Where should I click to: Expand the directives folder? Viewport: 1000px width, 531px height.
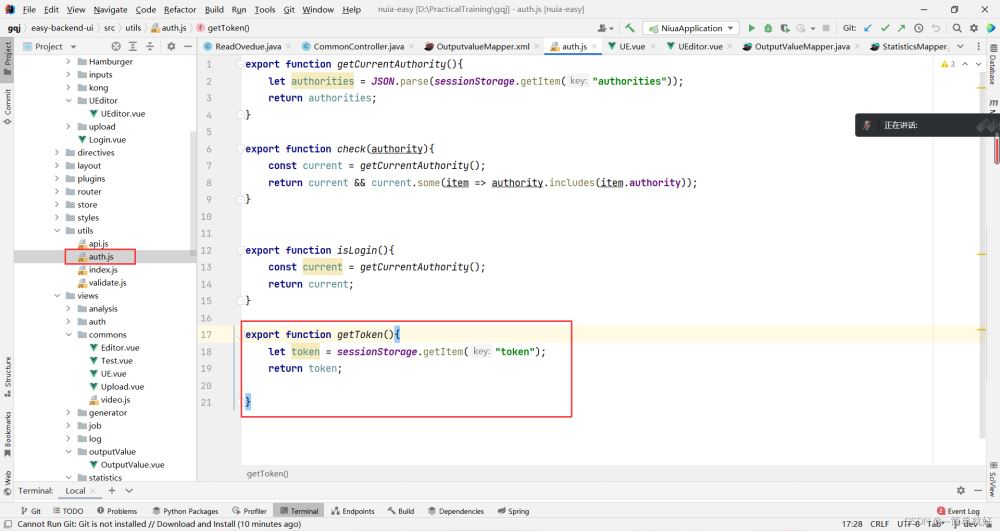(x=69, y=153)
